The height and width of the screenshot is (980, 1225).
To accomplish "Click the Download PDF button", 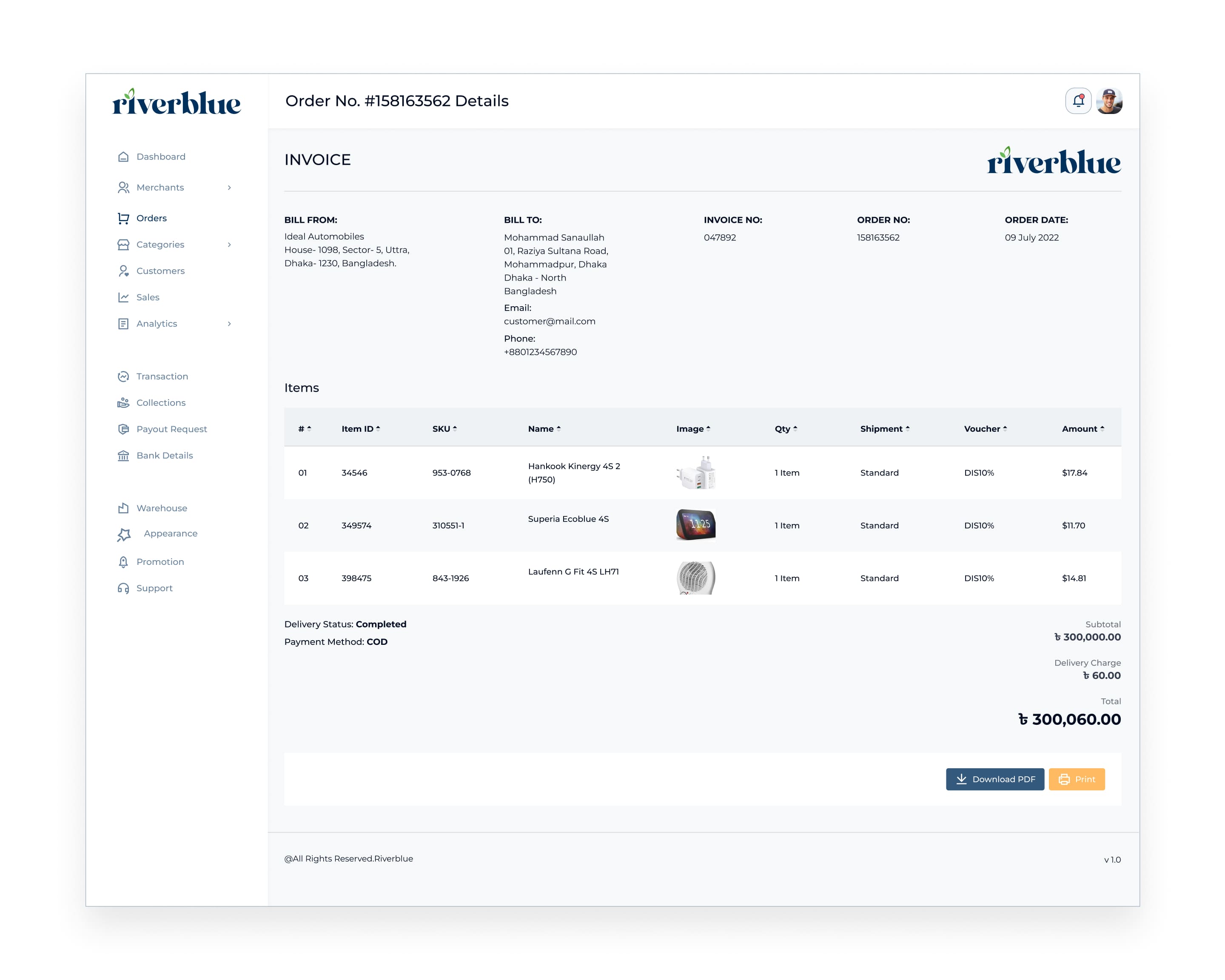I will 995,779.
